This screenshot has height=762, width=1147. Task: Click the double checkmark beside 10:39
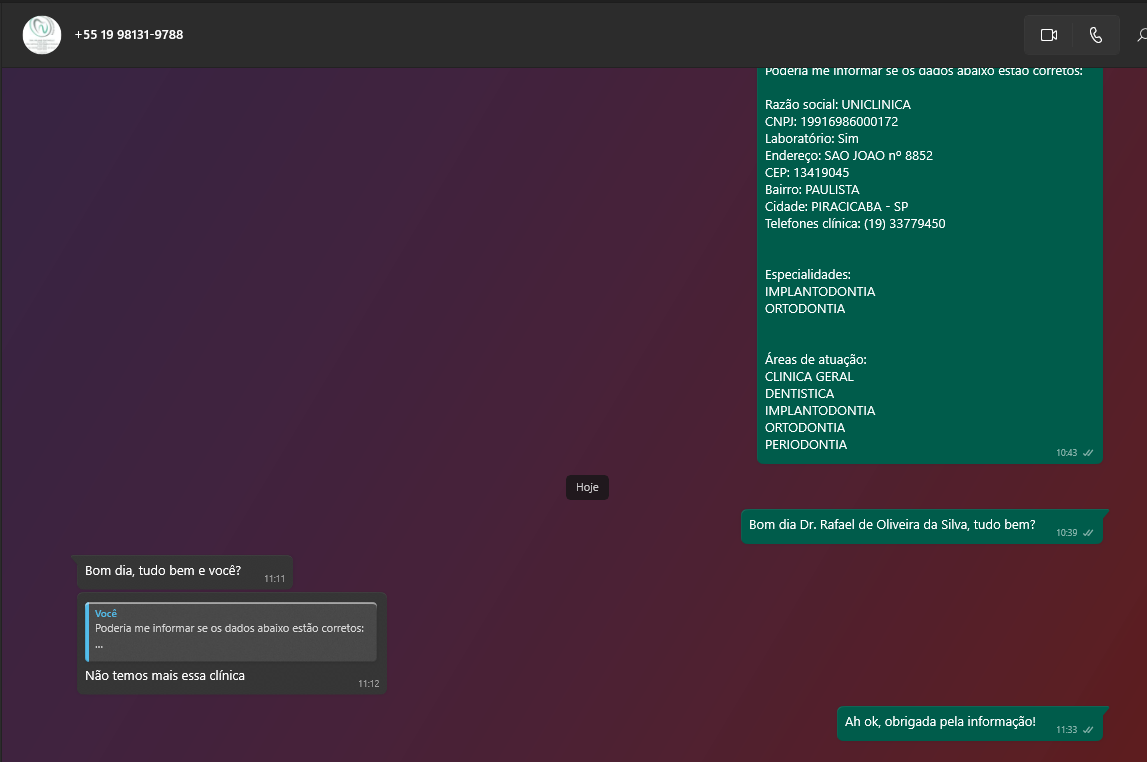click(x=1088, y=533)
